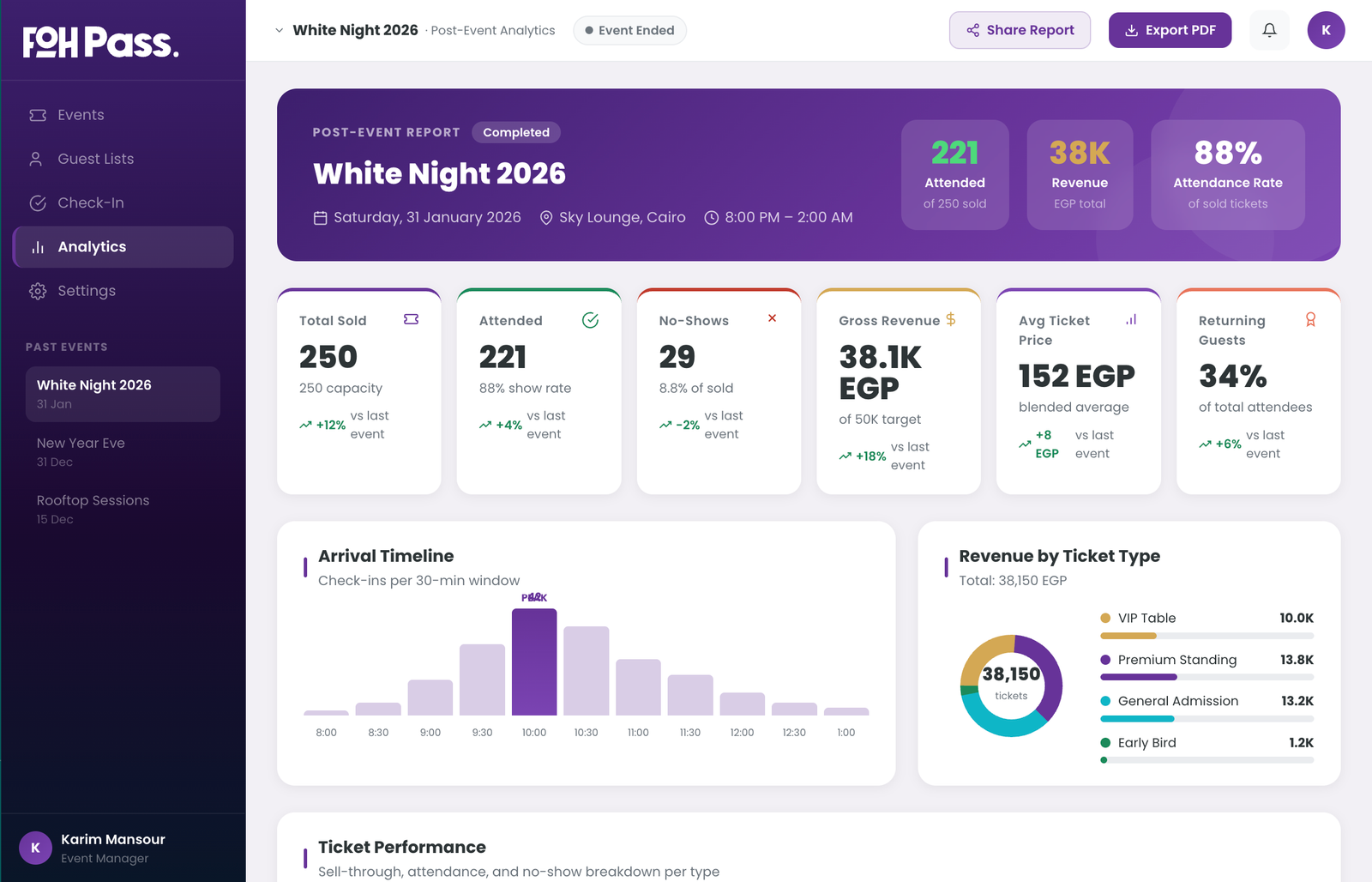Toggle the Event Ended status pill

coord(630,29)
